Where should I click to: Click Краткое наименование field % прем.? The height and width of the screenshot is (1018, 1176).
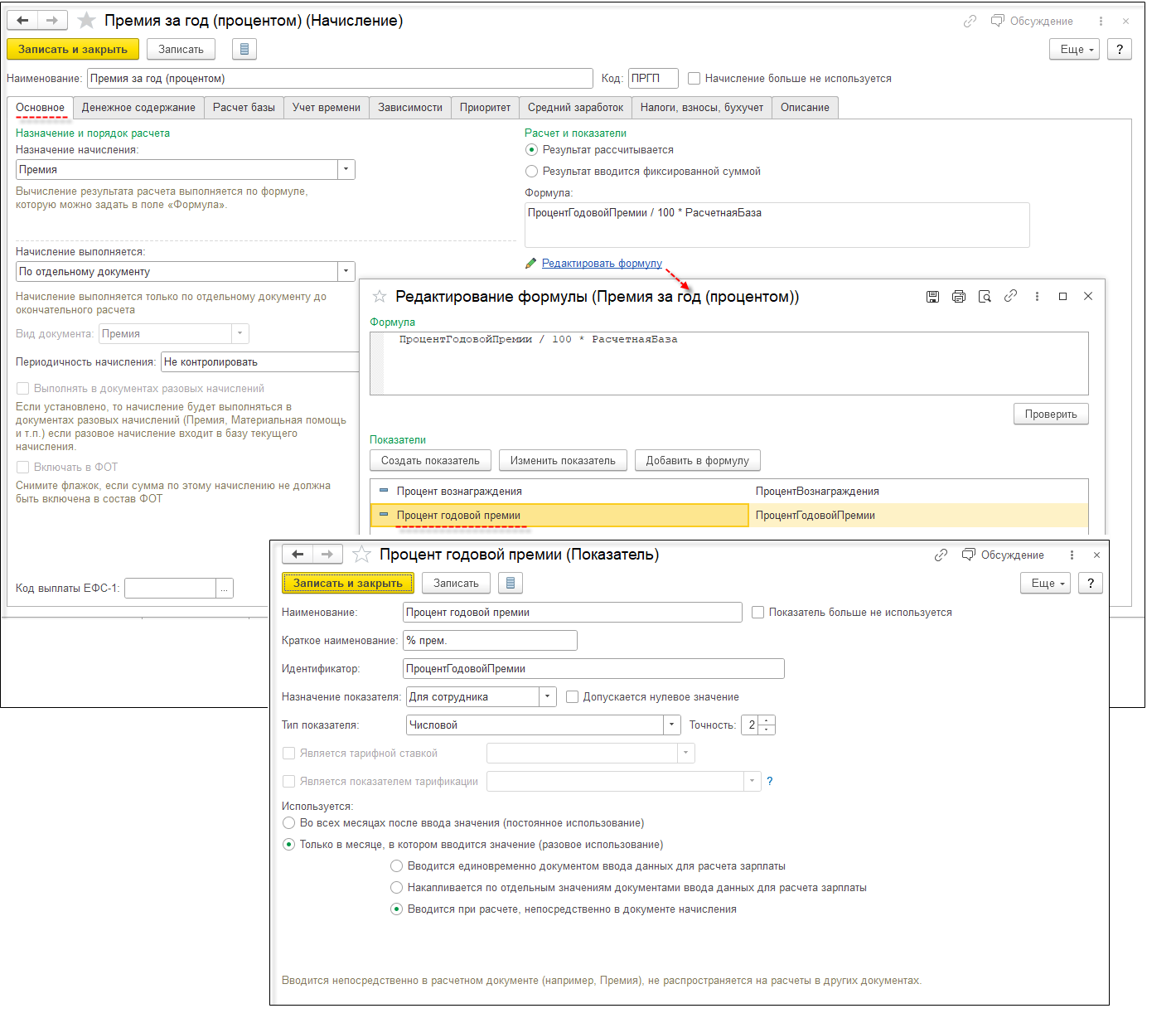pos(490,640)
